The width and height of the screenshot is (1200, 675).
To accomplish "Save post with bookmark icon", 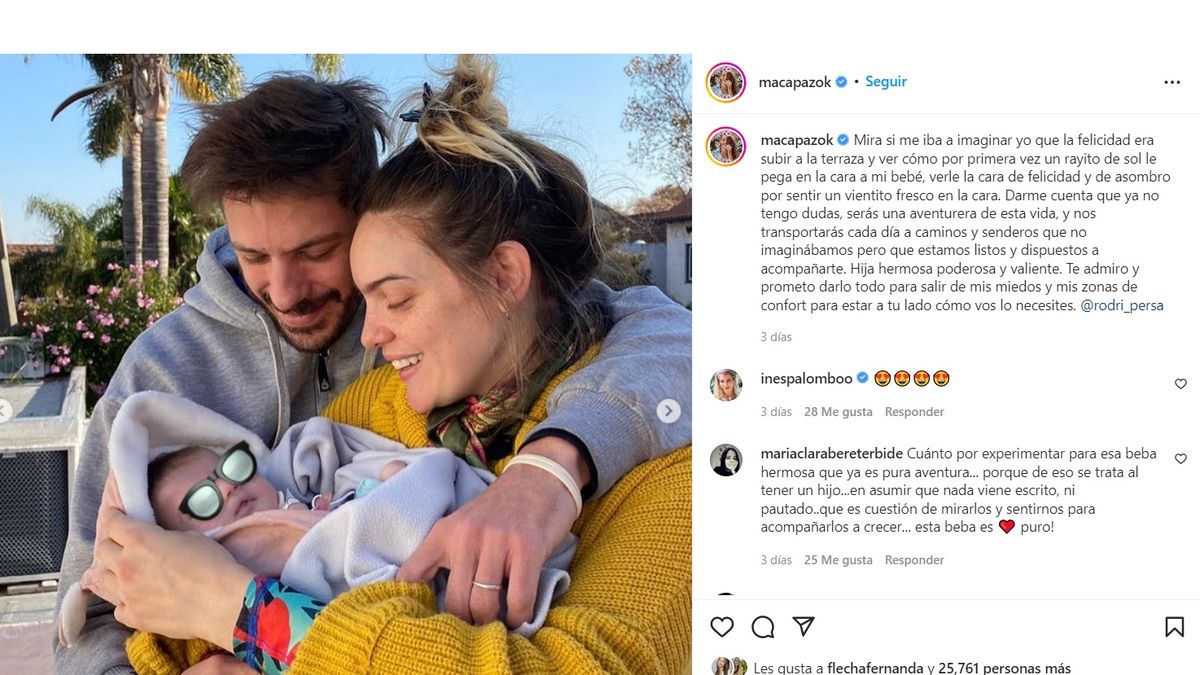I will pos(1175,626).
